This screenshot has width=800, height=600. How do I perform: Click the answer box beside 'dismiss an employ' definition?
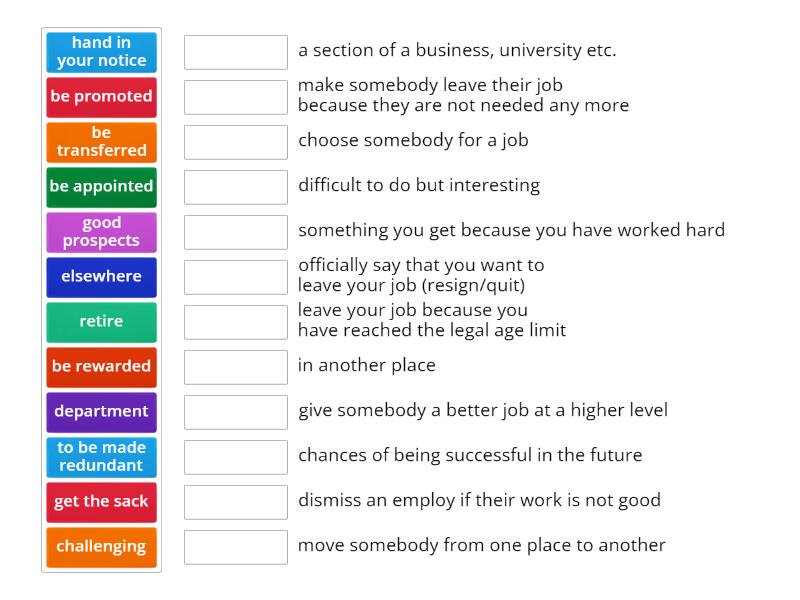click(x=235, y=500)
